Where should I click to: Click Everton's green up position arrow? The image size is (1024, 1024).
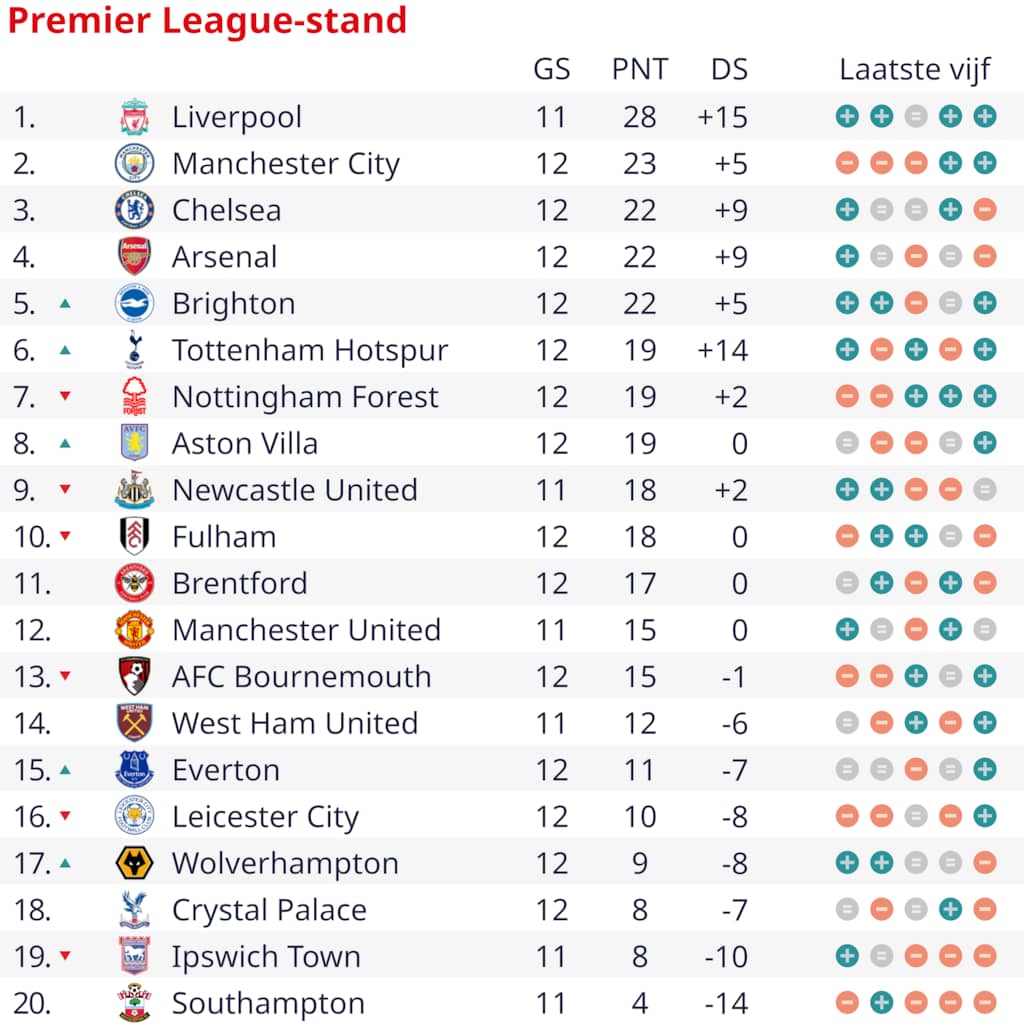point(65,770)
